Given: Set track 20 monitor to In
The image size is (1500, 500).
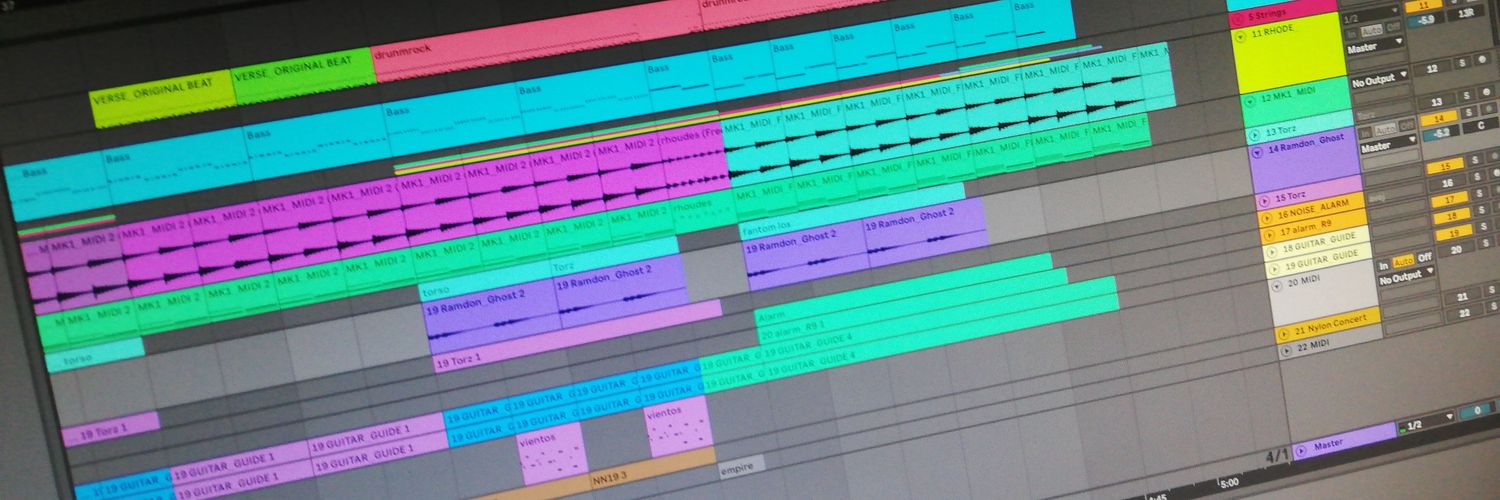Looking at the screenshot, I should [x=1384, y=266].
